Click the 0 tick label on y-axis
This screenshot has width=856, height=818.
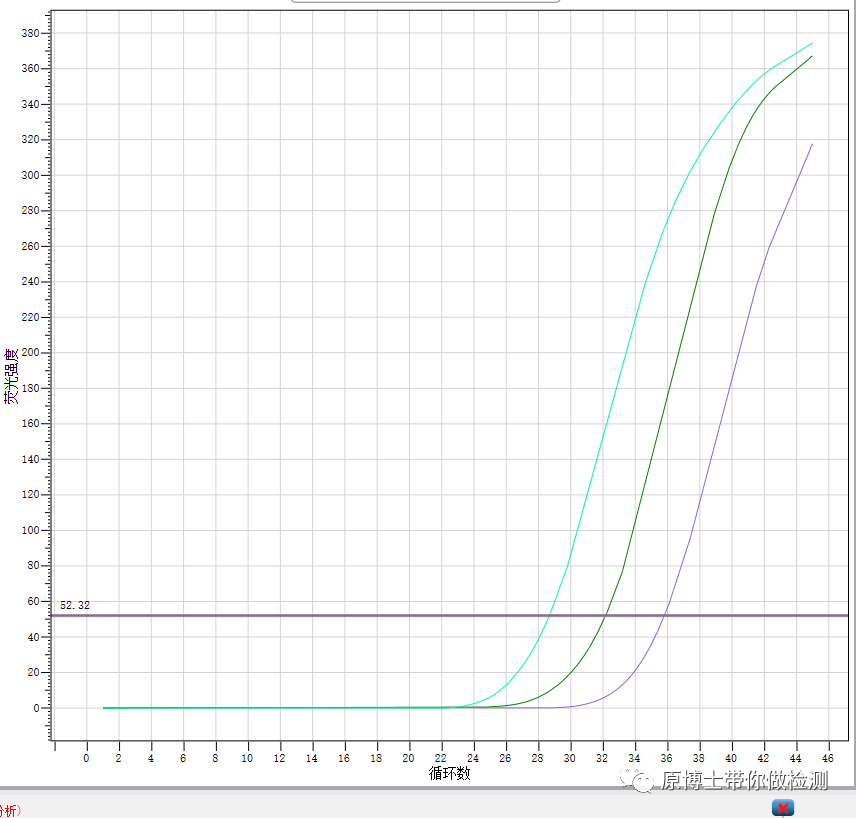[x=35, y=708]
